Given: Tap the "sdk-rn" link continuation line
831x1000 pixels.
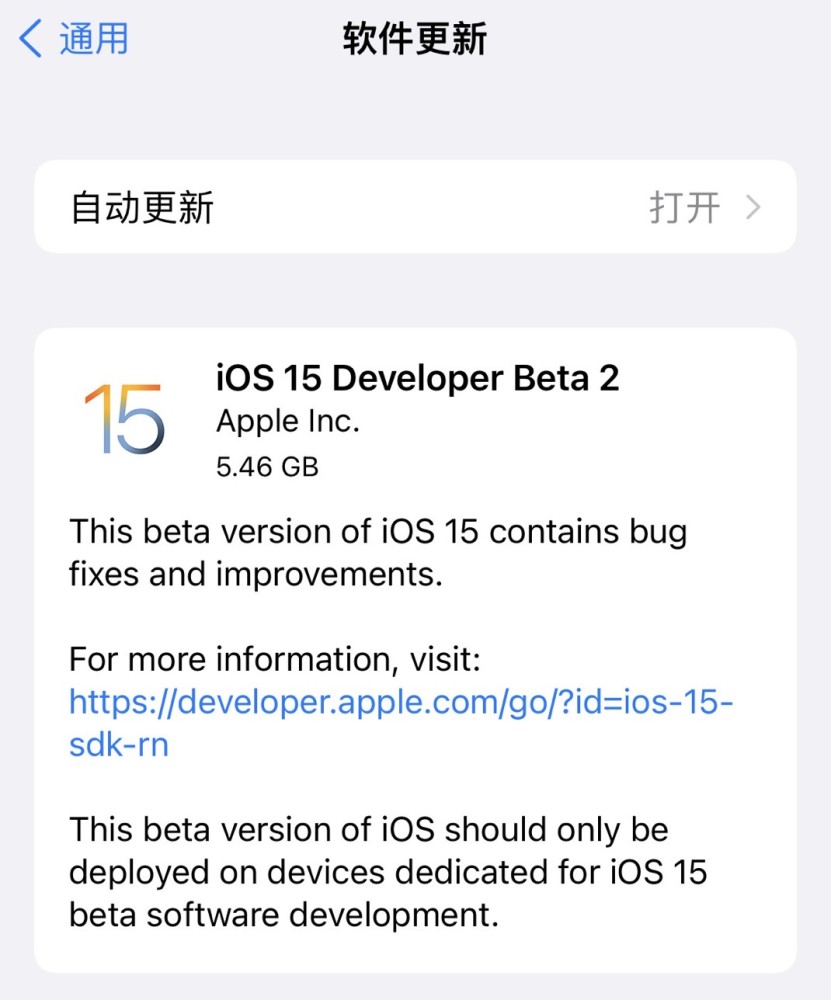Looking at the screenshot, I should pos(118,745).
